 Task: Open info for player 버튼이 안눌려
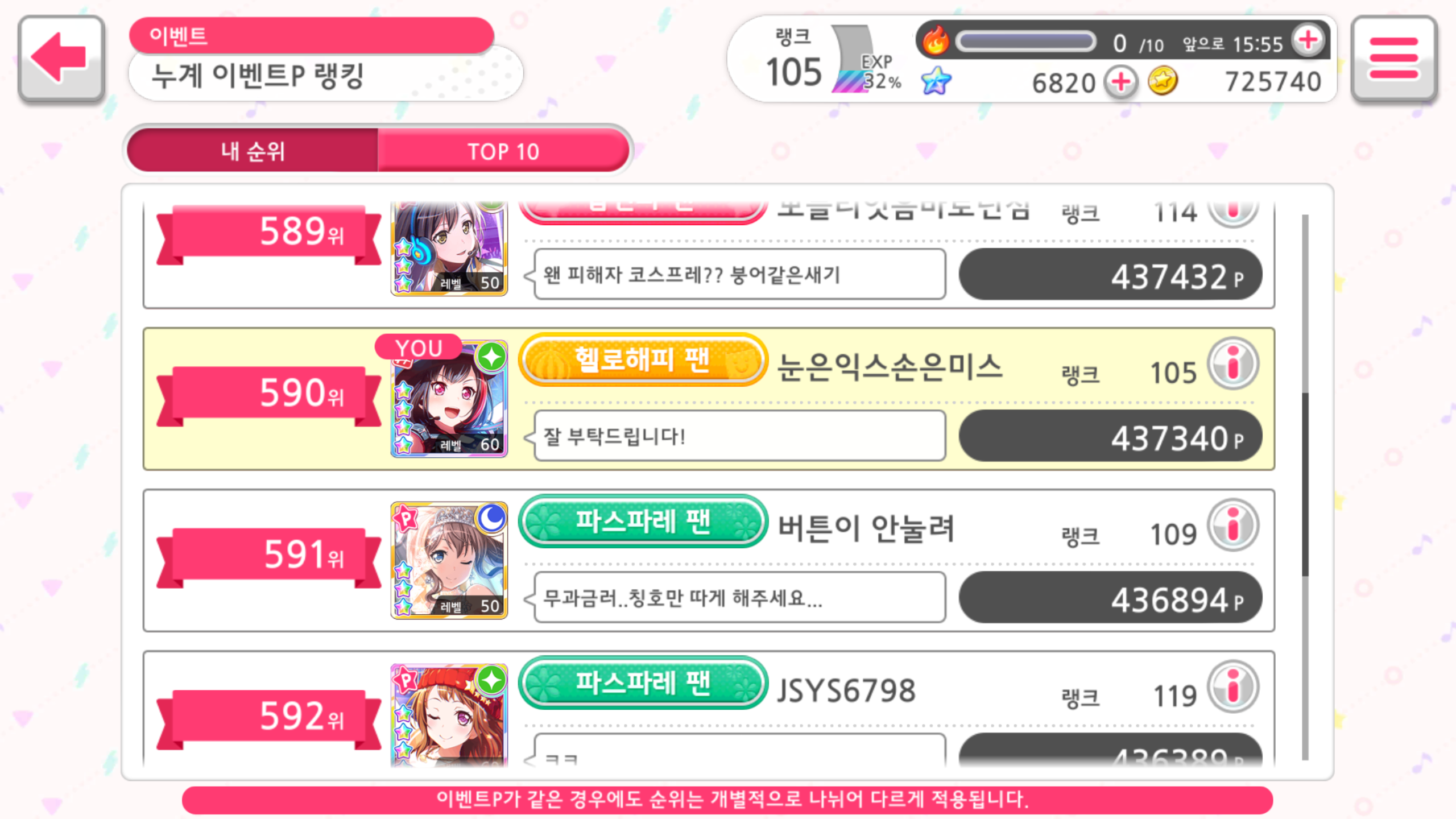click(x=1233, y=526)
